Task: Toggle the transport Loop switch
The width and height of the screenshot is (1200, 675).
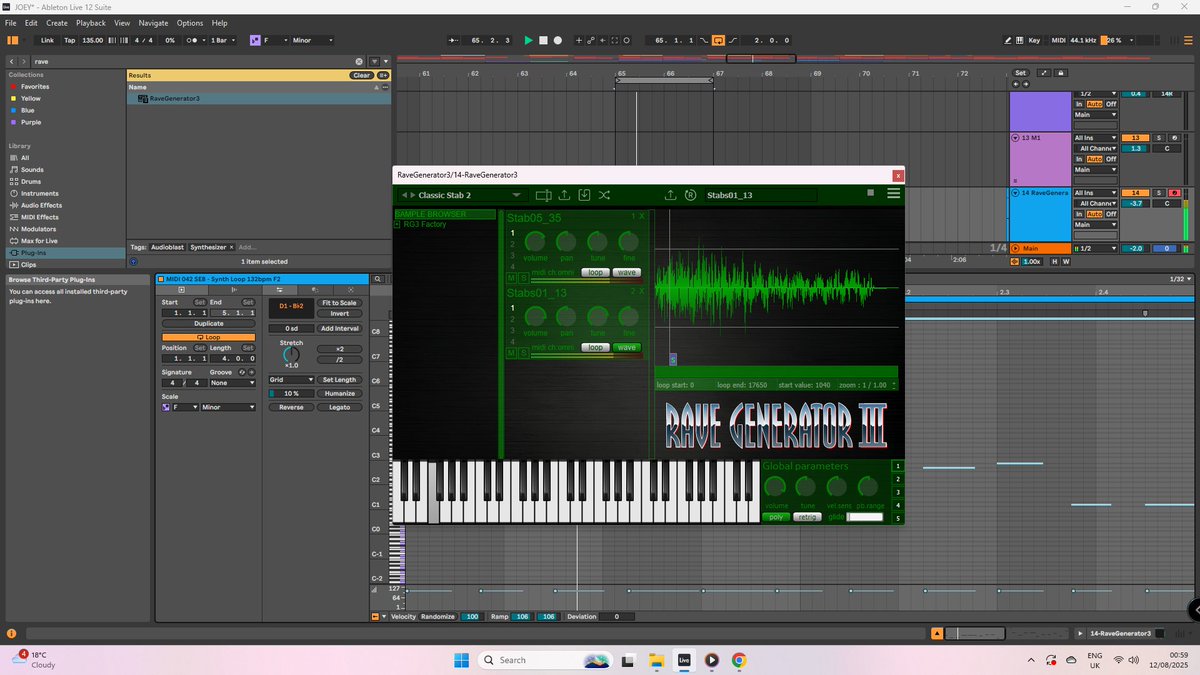Action: (718, 40)
